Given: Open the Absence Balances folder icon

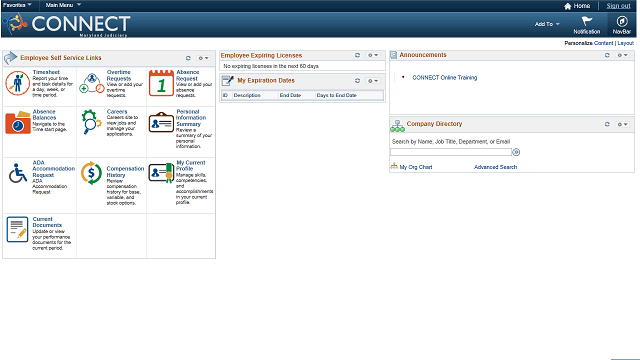Looking at the screenshot, I should (x=18, y=122).
